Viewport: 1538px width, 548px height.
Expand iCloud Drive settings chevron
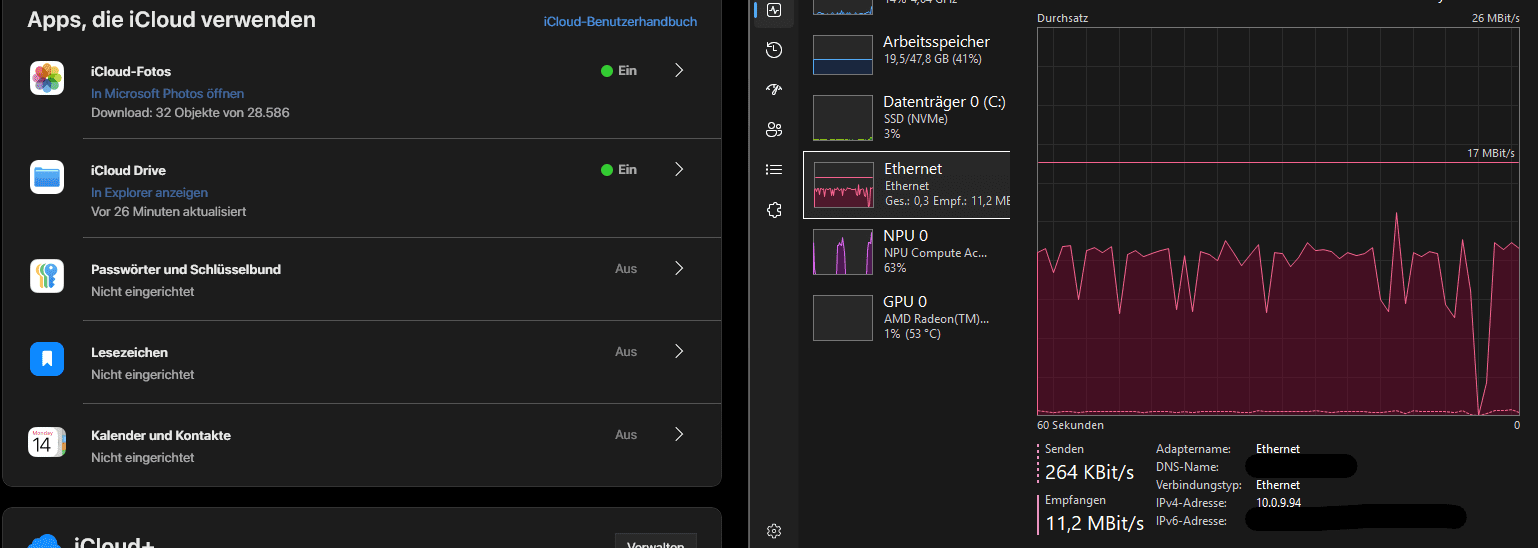tap(679, 170)
